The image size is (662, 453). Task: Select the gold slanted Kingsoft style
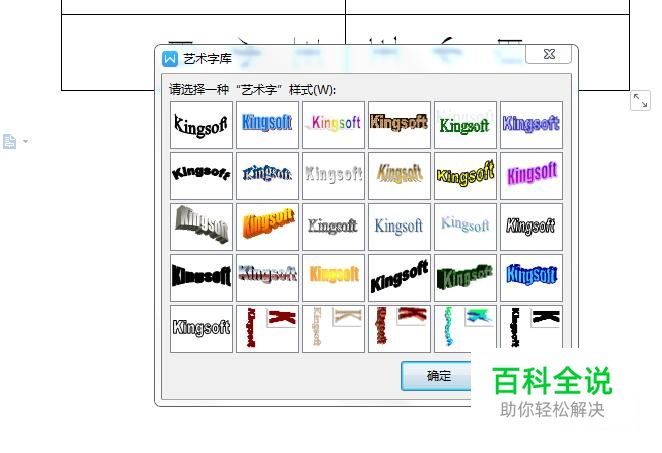(x=399, y=176)
